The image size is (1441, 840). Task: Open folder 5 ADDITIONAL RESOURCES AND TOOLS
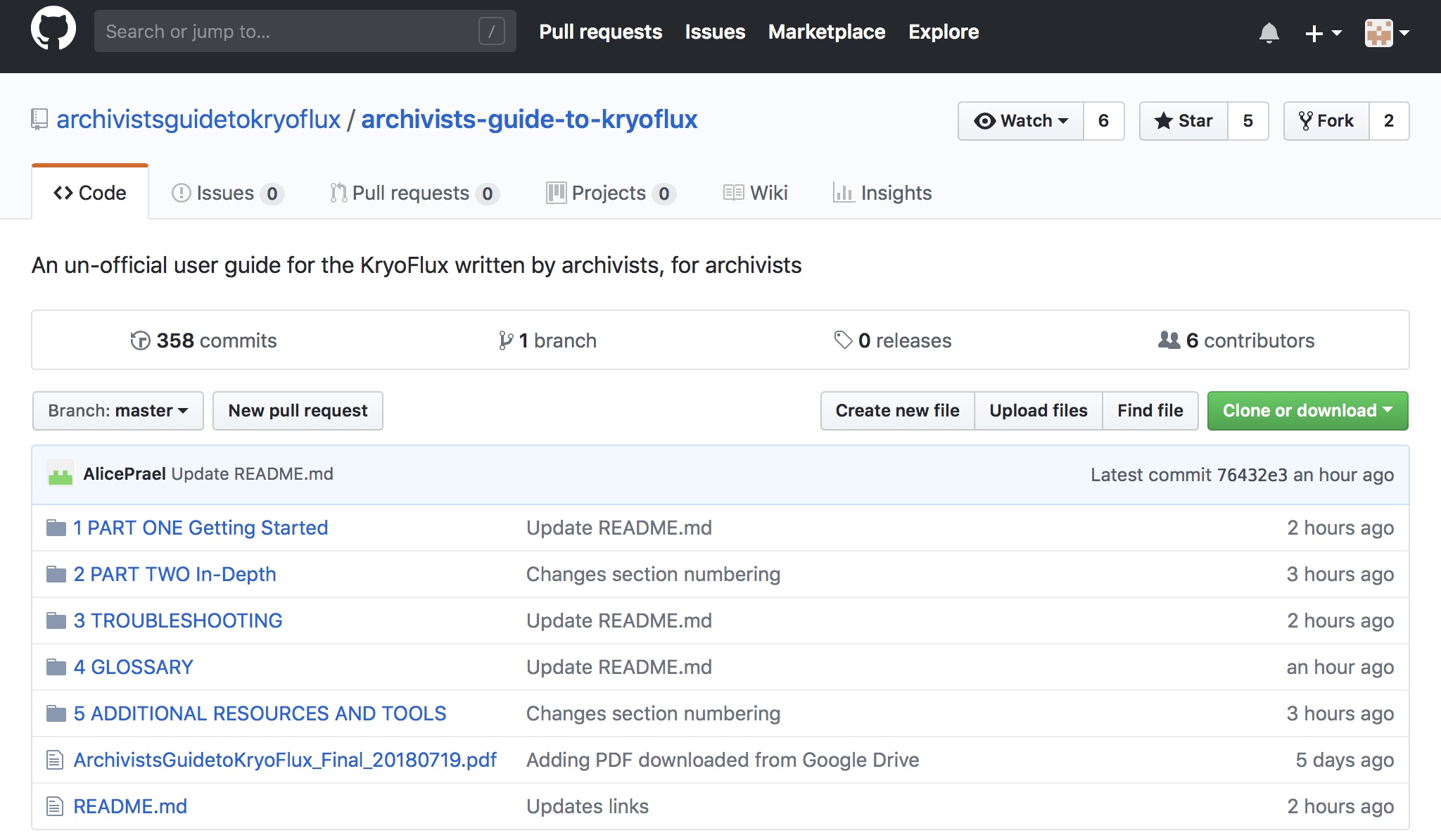[x=260, y=713]
